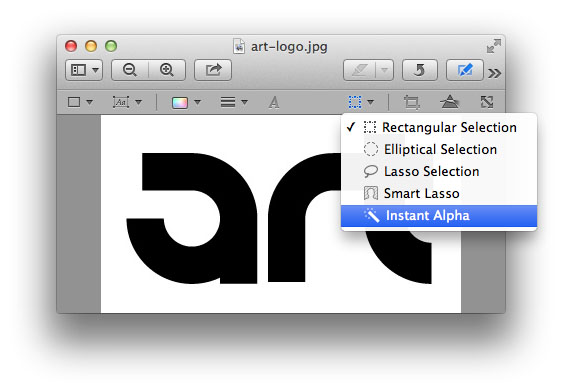Screen dimensions: 562x392
Task: Choose Smart Lasso from the menu
Action: point(439,193)
